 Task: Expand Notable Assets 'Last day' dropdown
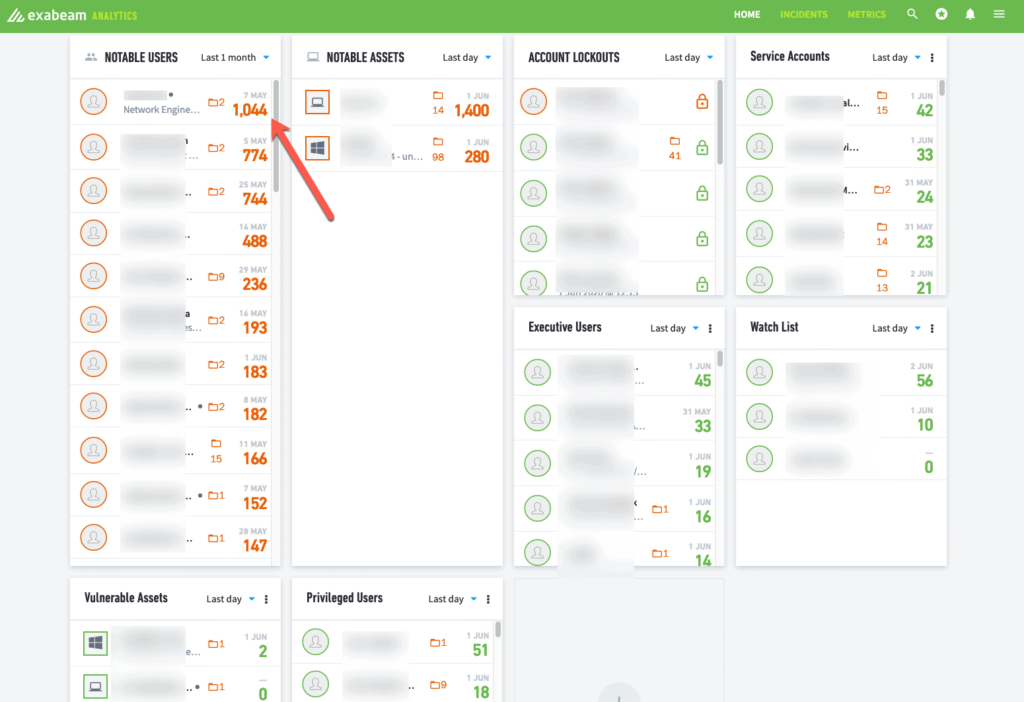pos(467,58)
